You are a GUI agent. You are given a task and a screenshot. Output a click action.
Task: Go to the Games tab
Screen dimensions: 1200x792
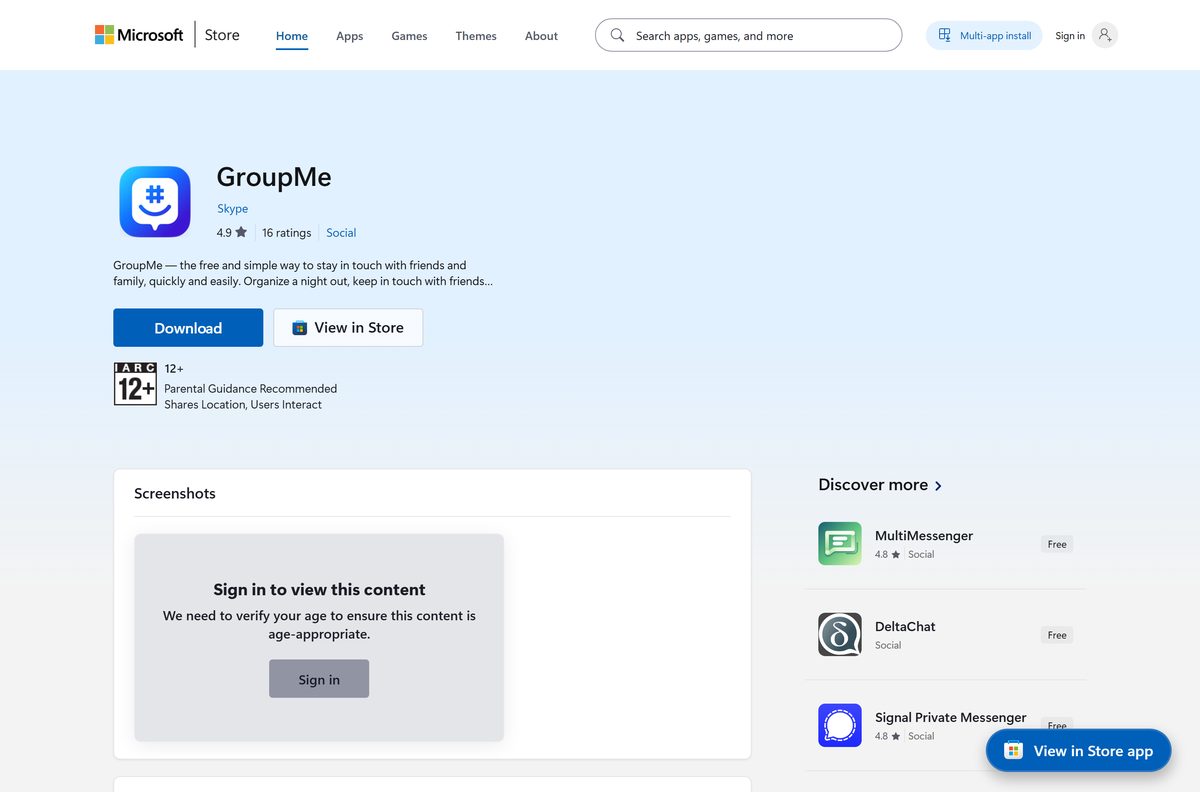(409, 36)
